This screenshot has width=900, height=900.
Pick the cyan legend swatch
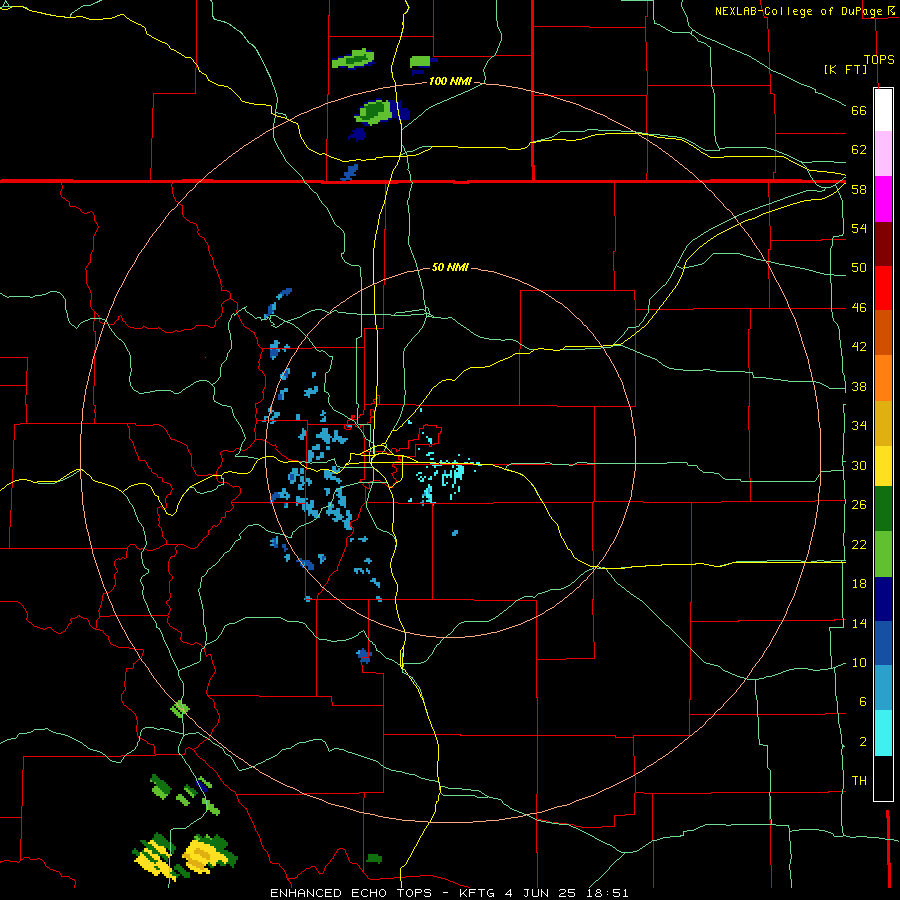[x=883, y=733]
